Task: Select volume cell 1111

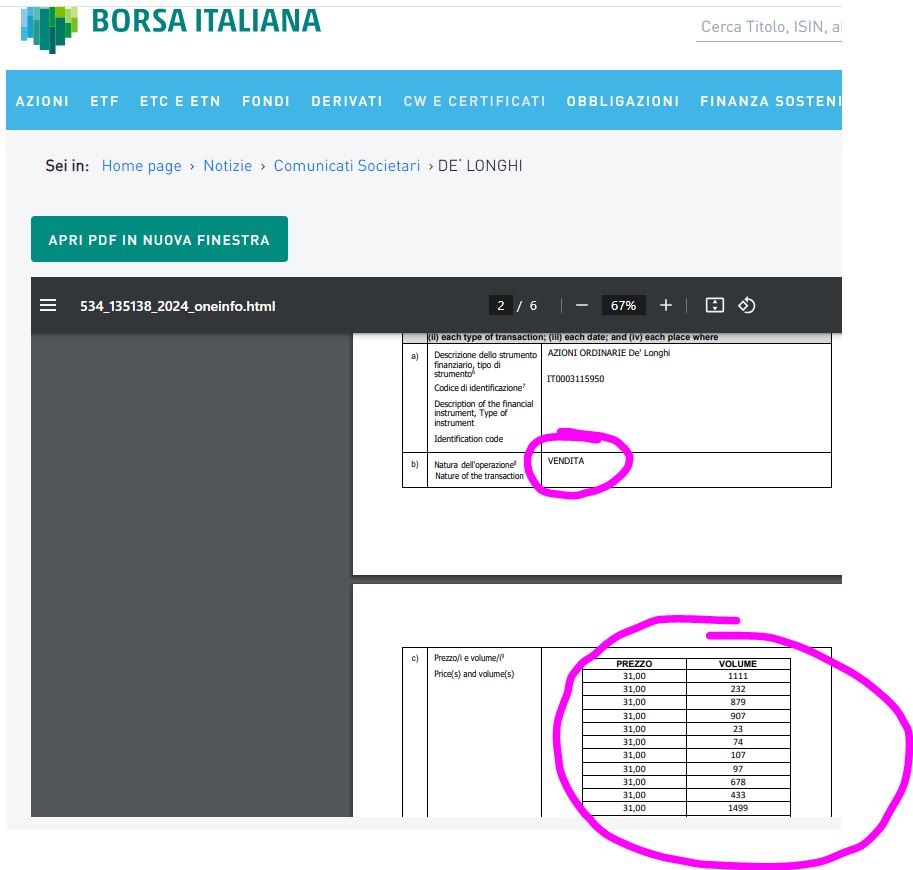Action: (738, 676)
